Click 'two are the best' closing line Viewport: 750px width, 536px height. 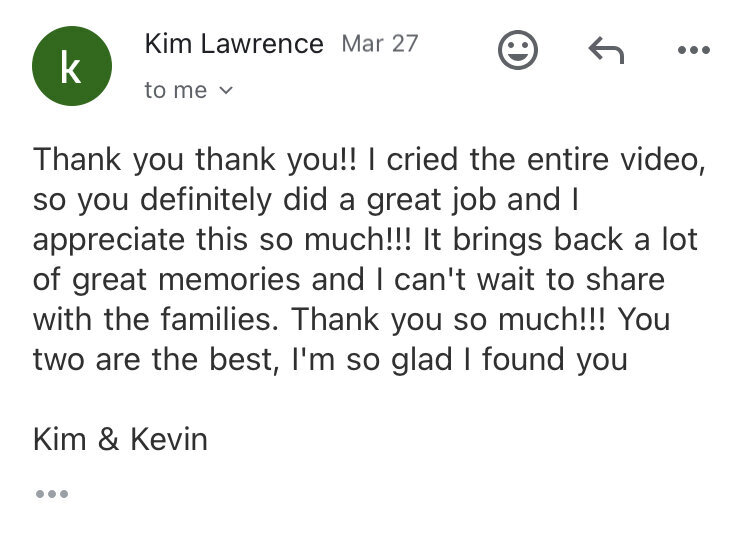pos(156,360)
